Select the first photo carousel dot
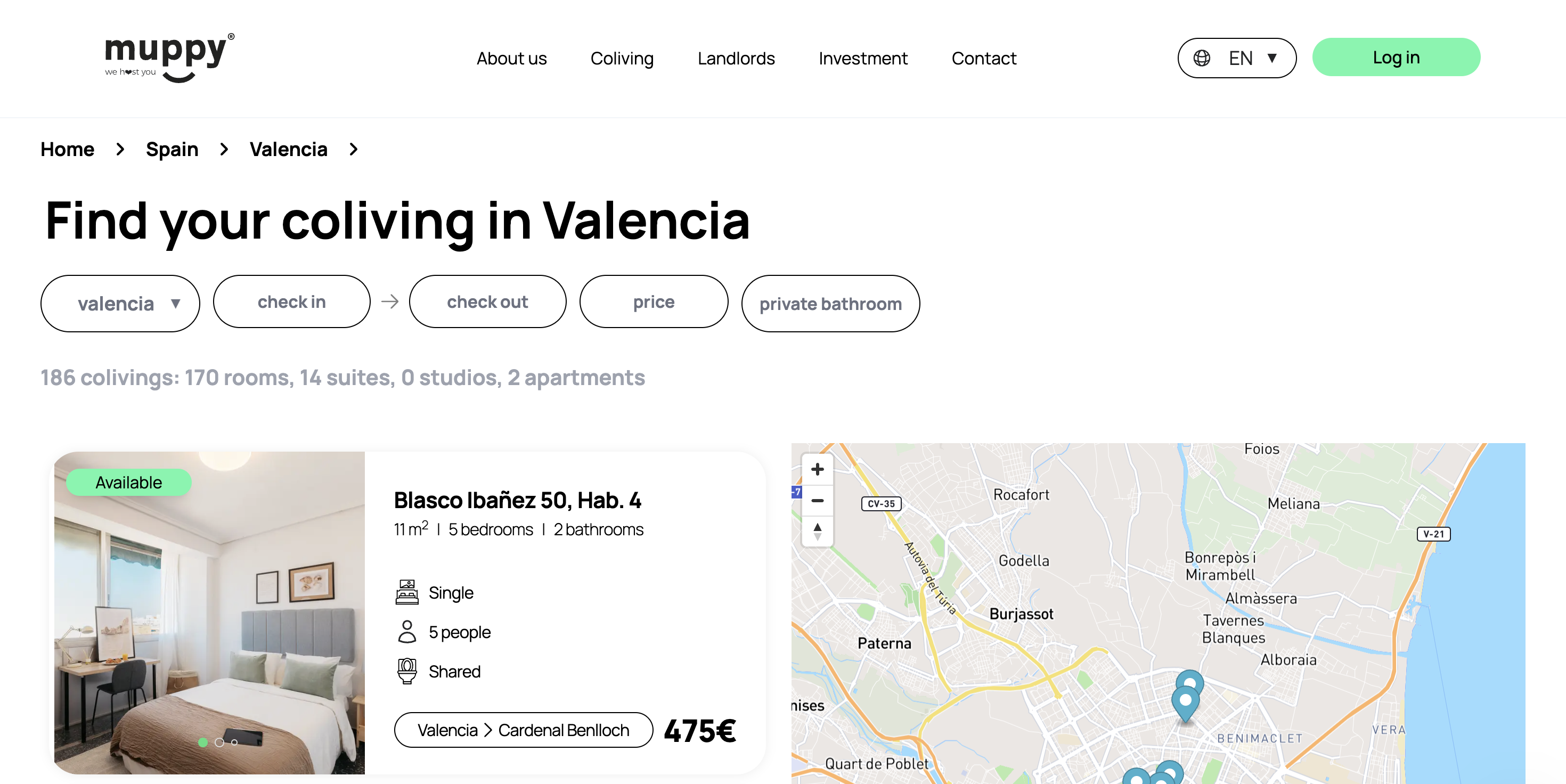This screenshot has height=784, width=1566. pyautogui.click(x=203, y=742)
